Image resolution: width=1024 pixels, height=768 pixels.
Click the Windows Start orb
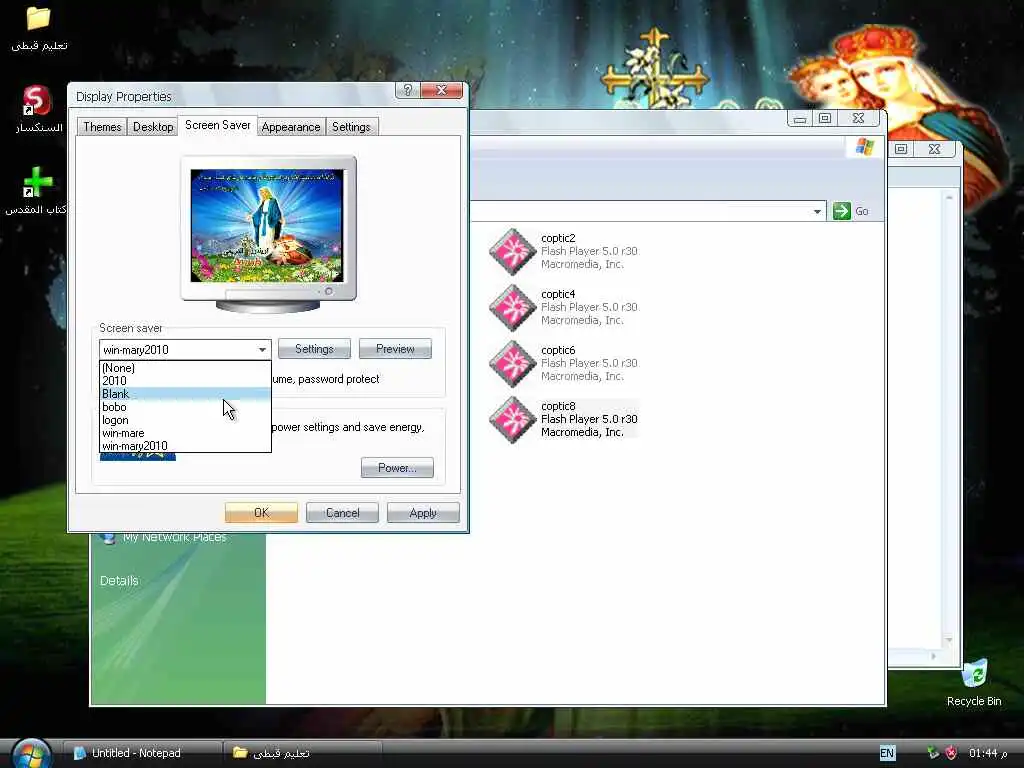pos(31,753)
